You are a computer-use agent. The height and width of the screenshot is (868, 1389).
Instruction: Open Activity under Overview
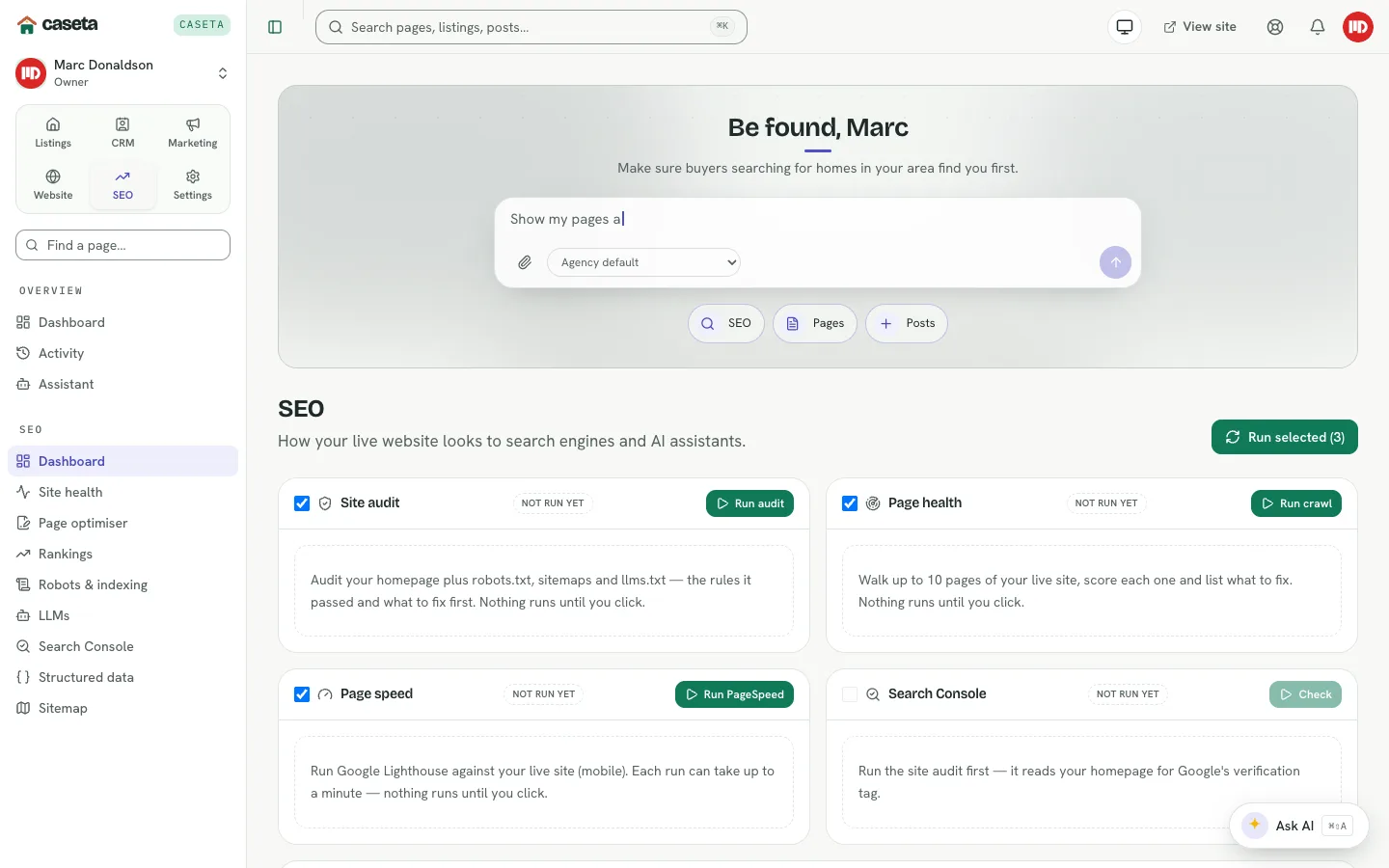click(x=123, y=353)
